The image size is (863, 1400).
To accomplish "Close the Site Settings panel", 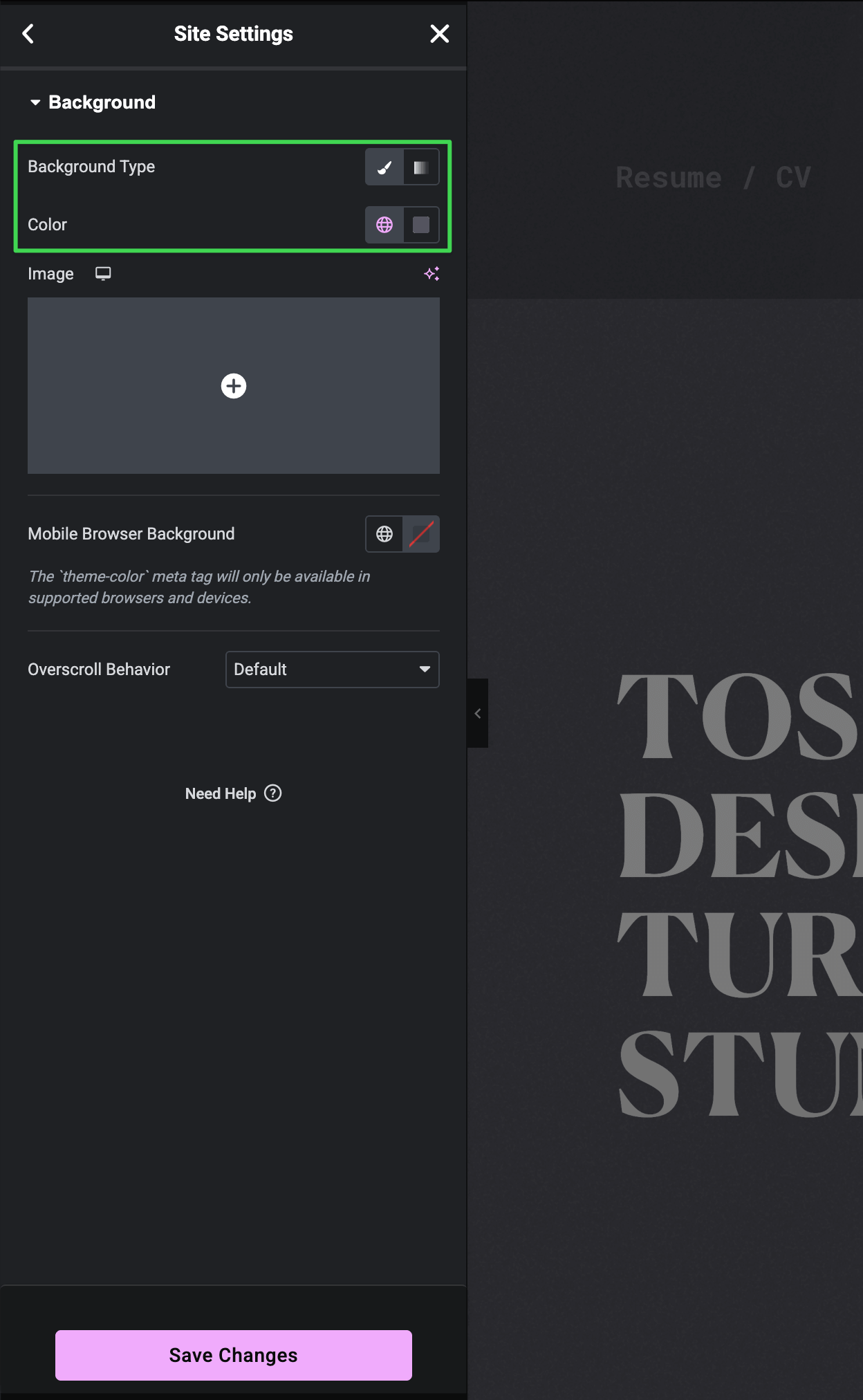I will tap(439, 34).
